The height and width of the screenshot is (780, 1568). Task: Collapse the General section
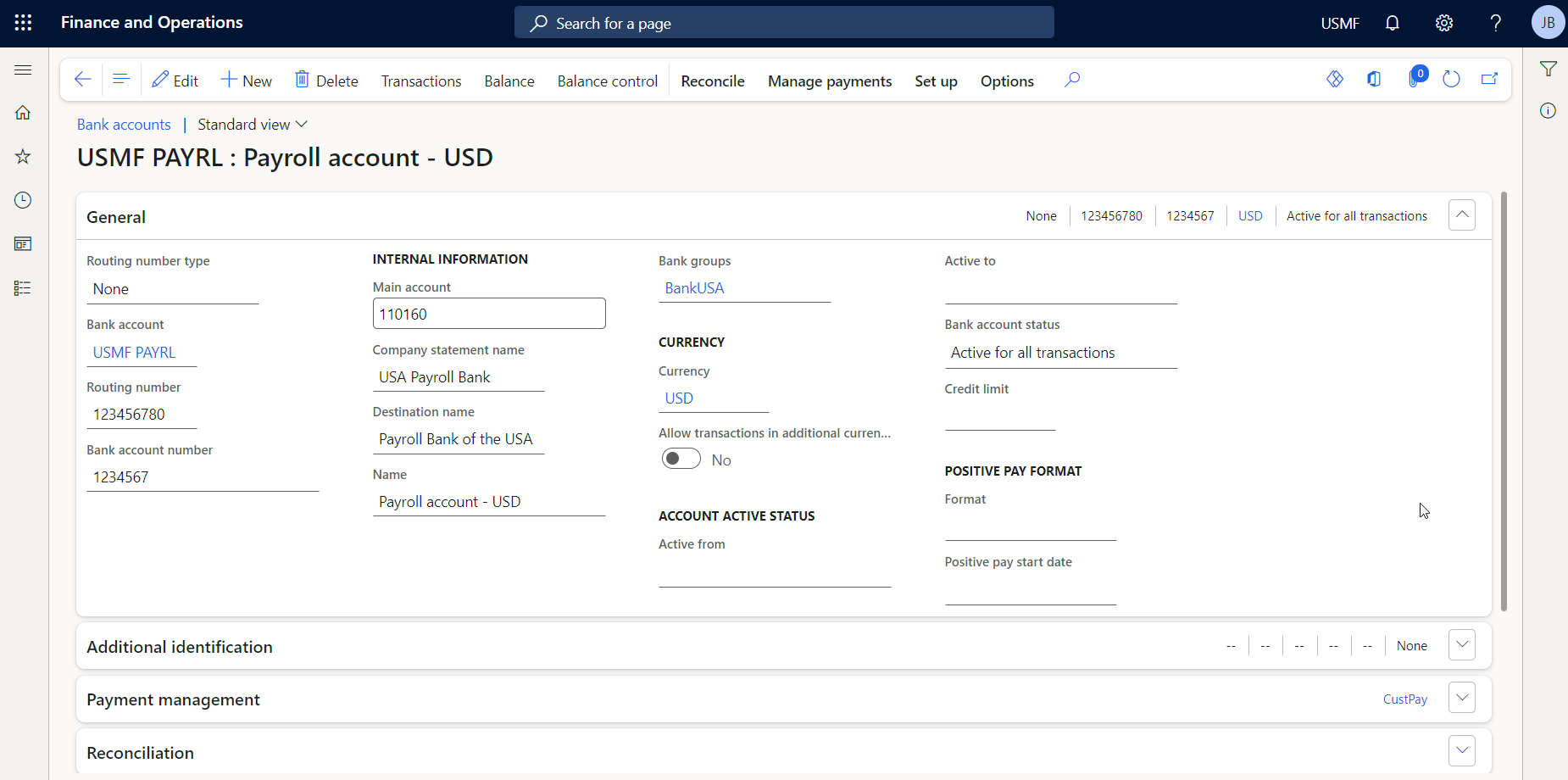coord(1461,214)
